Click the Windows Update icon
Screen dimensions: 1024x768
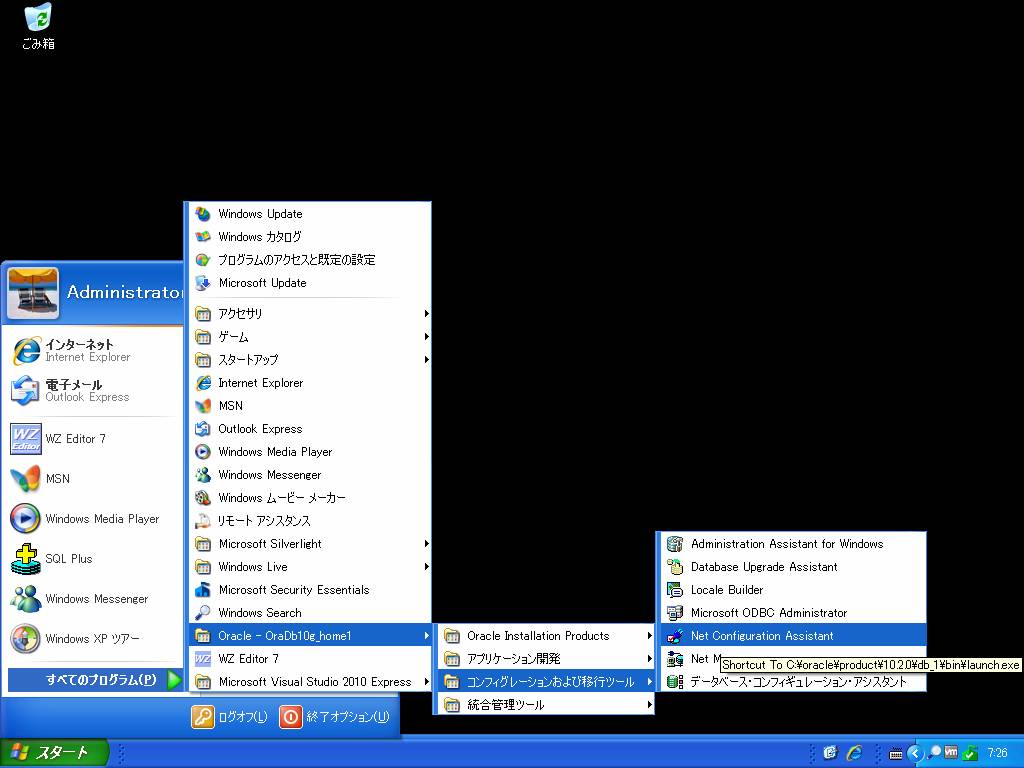pos(203,214)
